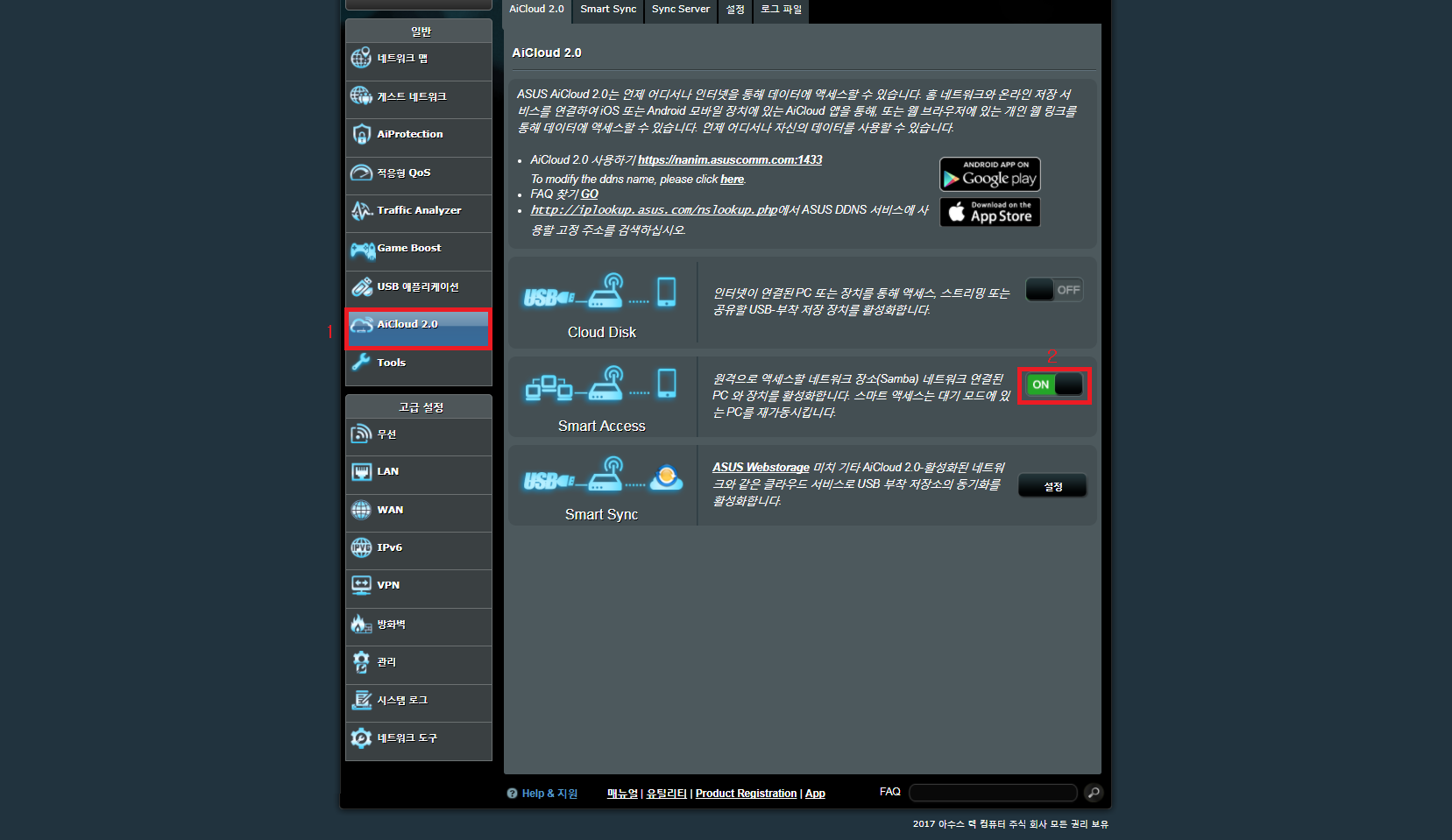This screenshot has height=840, width=1452.
Task: Select the AiProtection shield icon
Action: pyautogui.click(x=361, y=134)
